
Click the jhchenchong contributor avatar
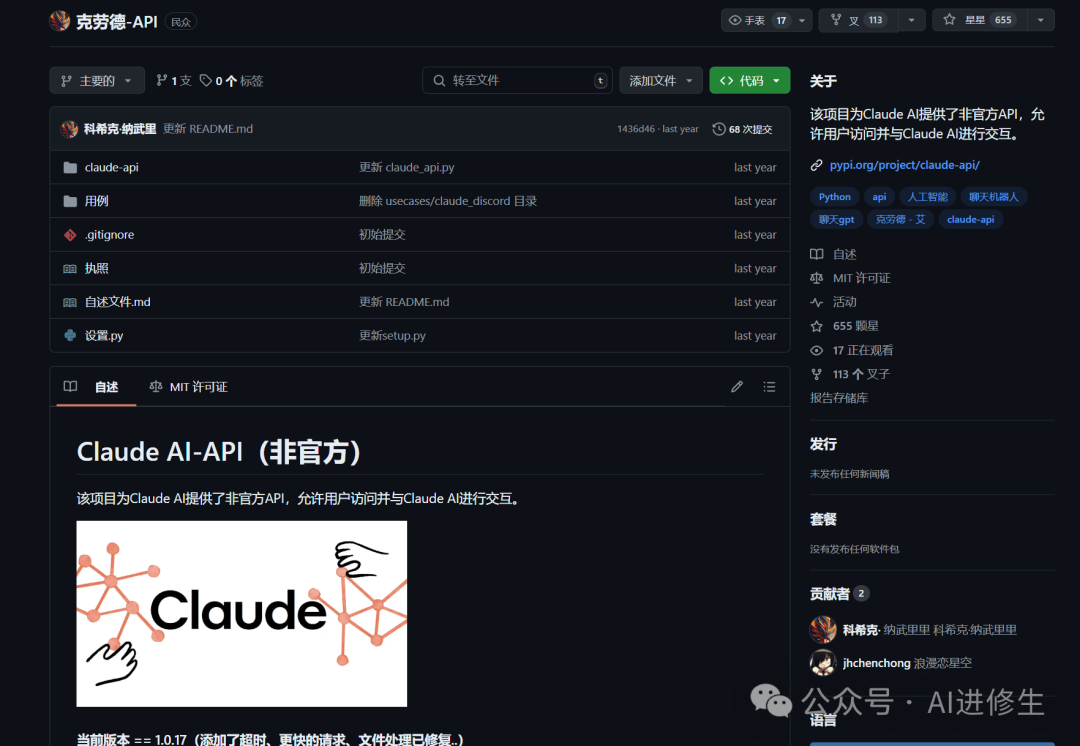(822, 663)
